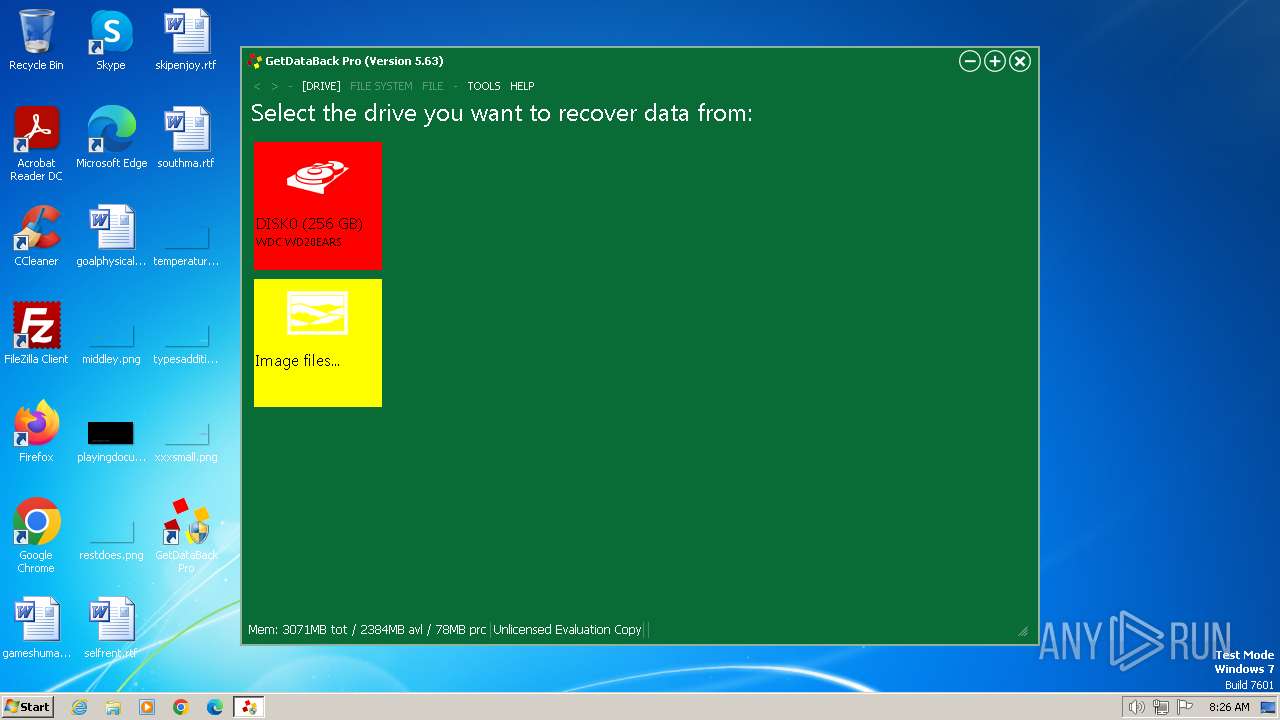Open Firefox desktop shortcut

[x=36, y=432]
